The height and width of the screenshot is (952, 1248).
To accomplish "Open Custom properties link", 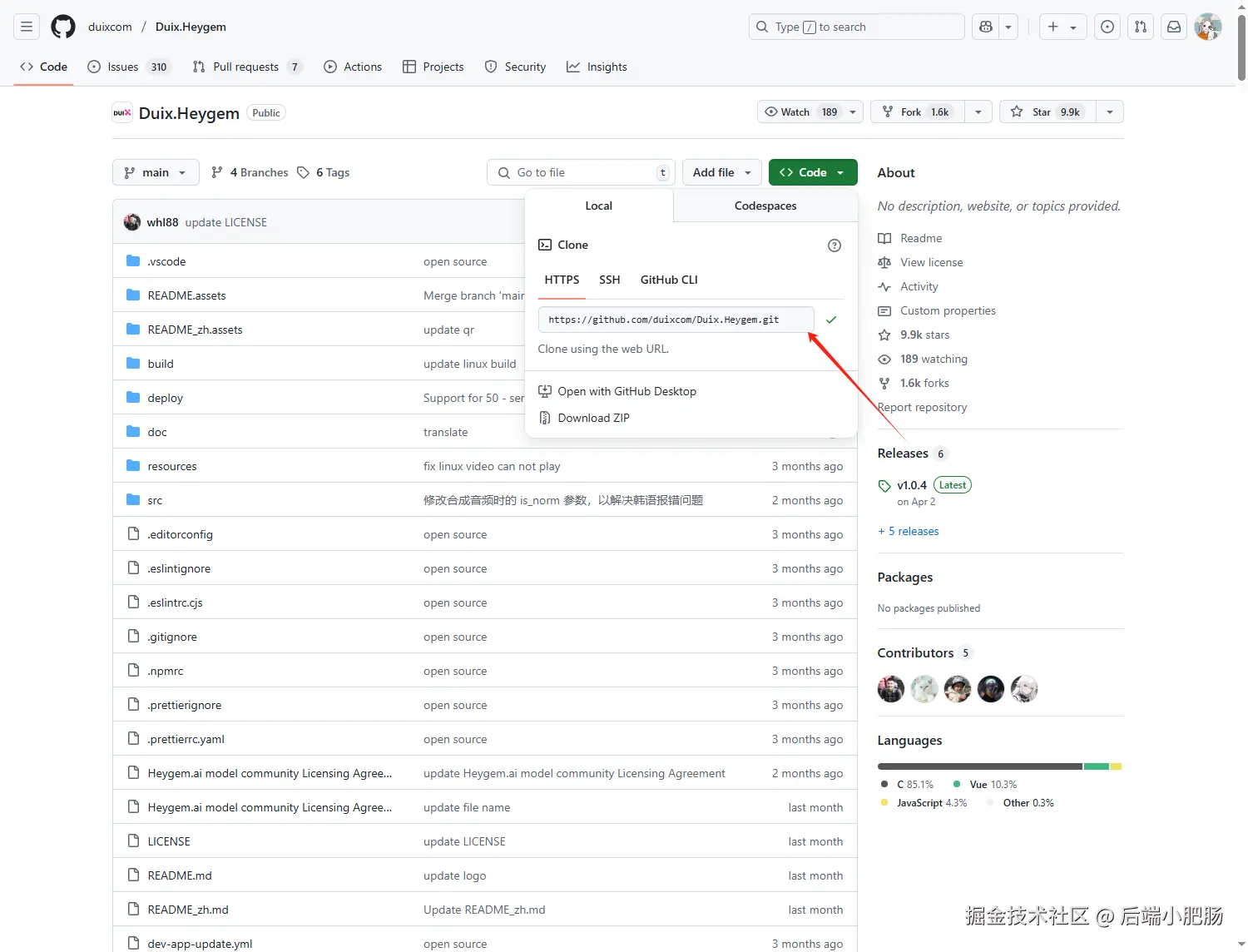I will pos(948,310).
